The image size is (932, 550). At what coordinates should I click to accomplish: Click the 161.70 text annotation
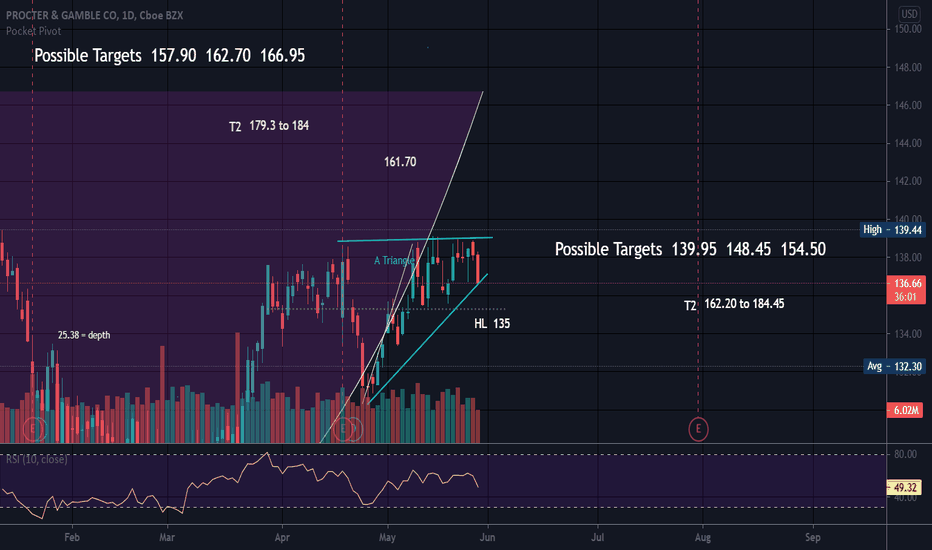pyautogui.click(x=400, y=162)
